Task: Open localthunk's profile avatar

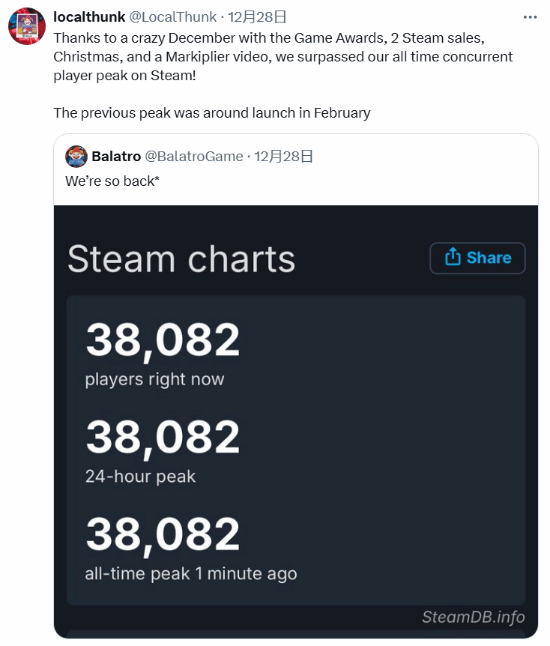Action: click(27, 26)
